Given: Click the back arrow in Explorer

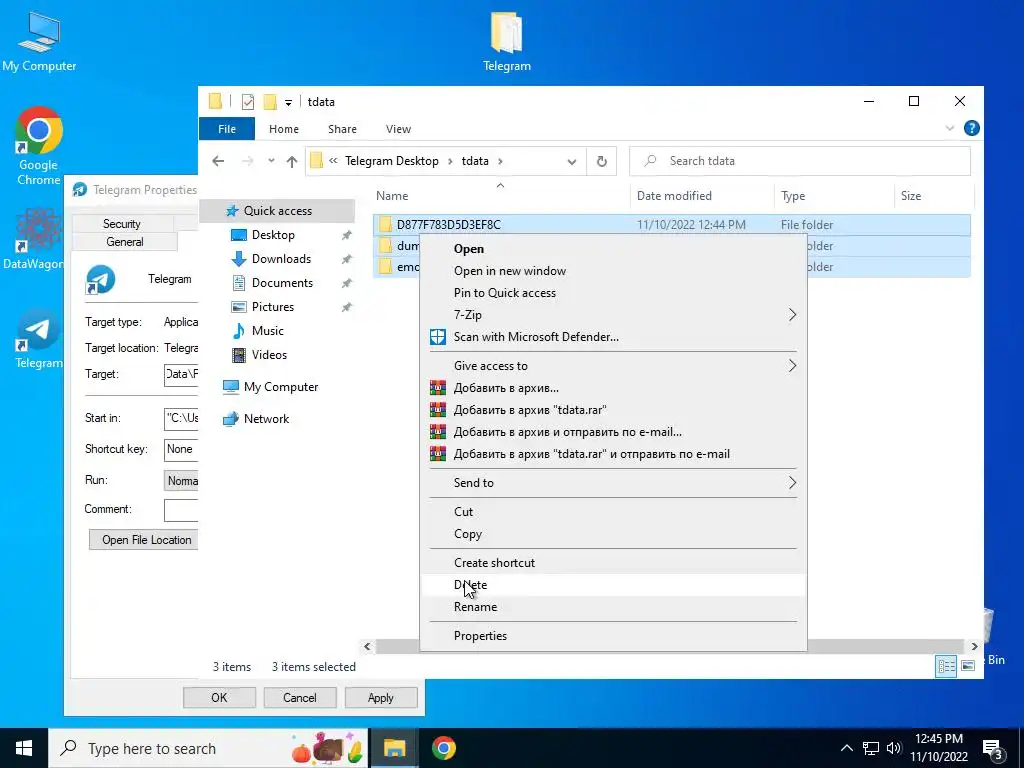Looking at the screenshot, I should tap(218, 161).
